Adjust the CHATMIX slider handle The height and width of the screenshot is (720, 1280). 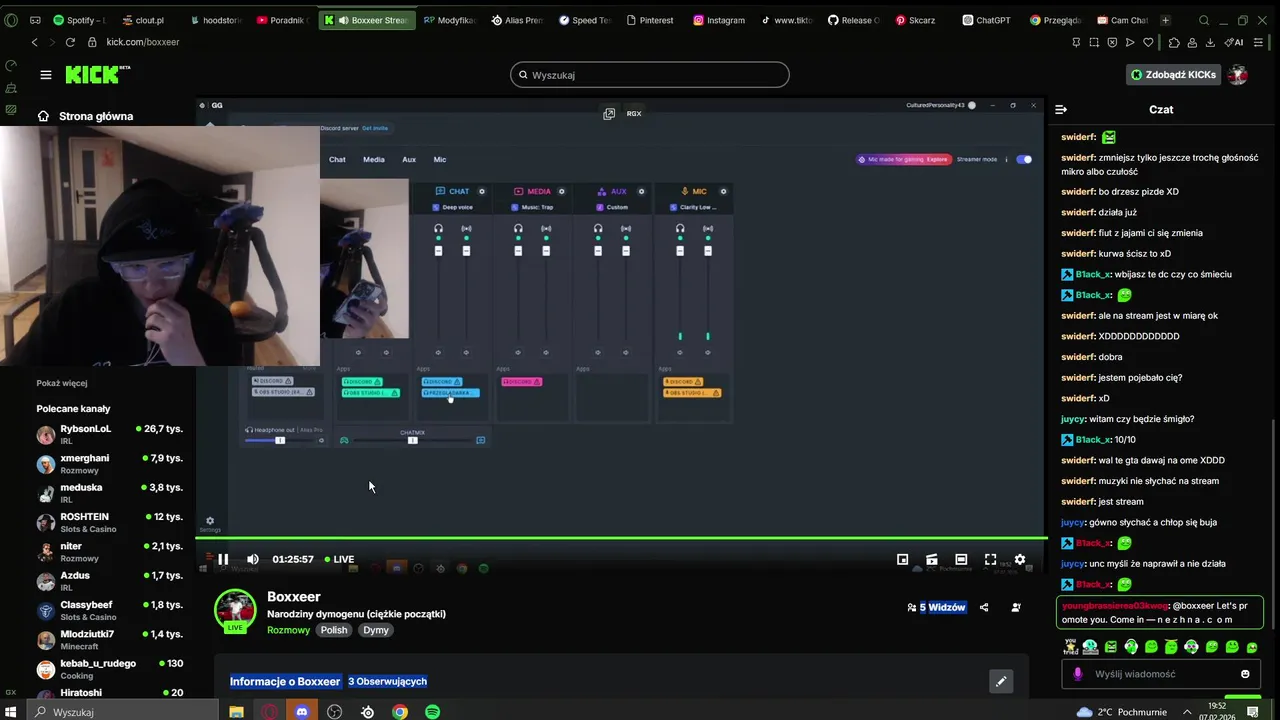point(412,440)
